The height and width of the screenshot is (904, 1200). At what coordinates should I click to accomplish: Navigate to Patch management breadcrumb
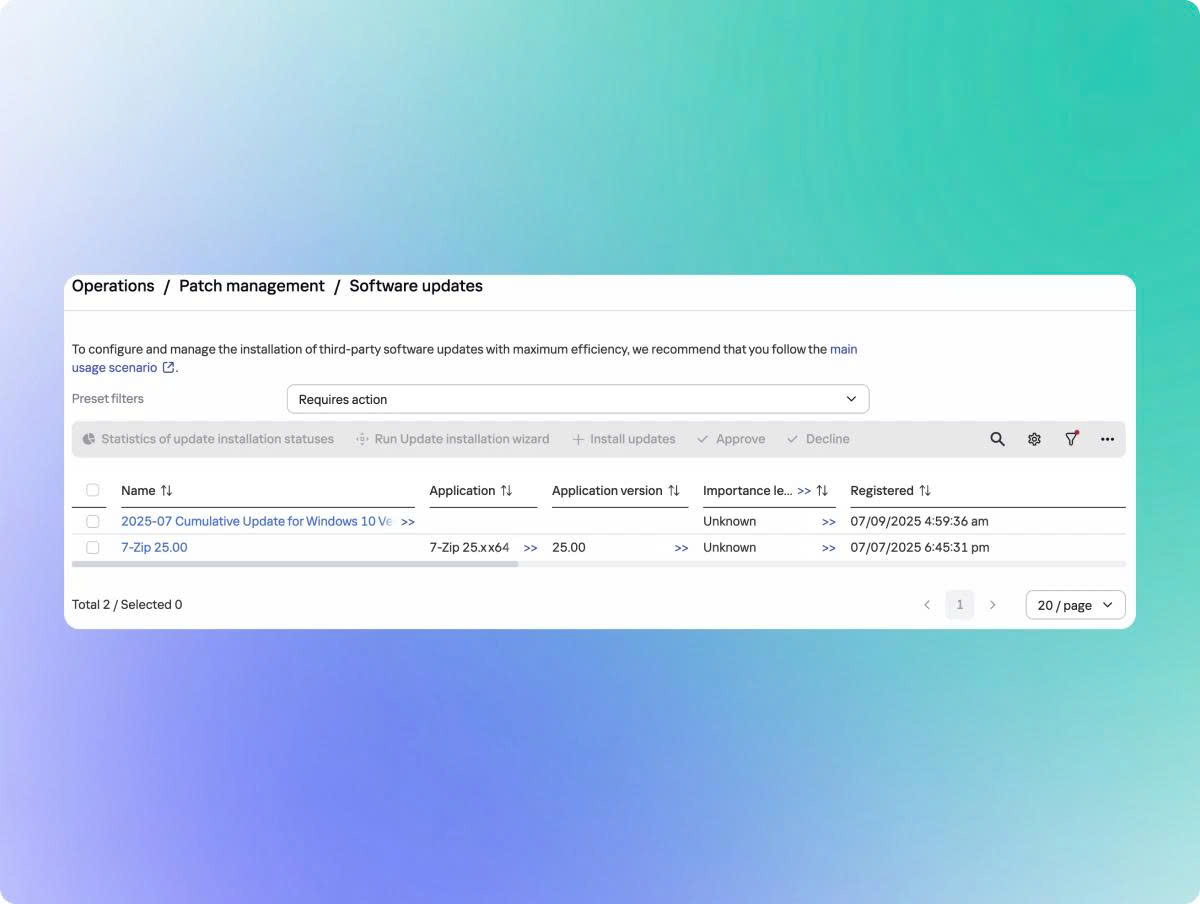coord(252,286)
